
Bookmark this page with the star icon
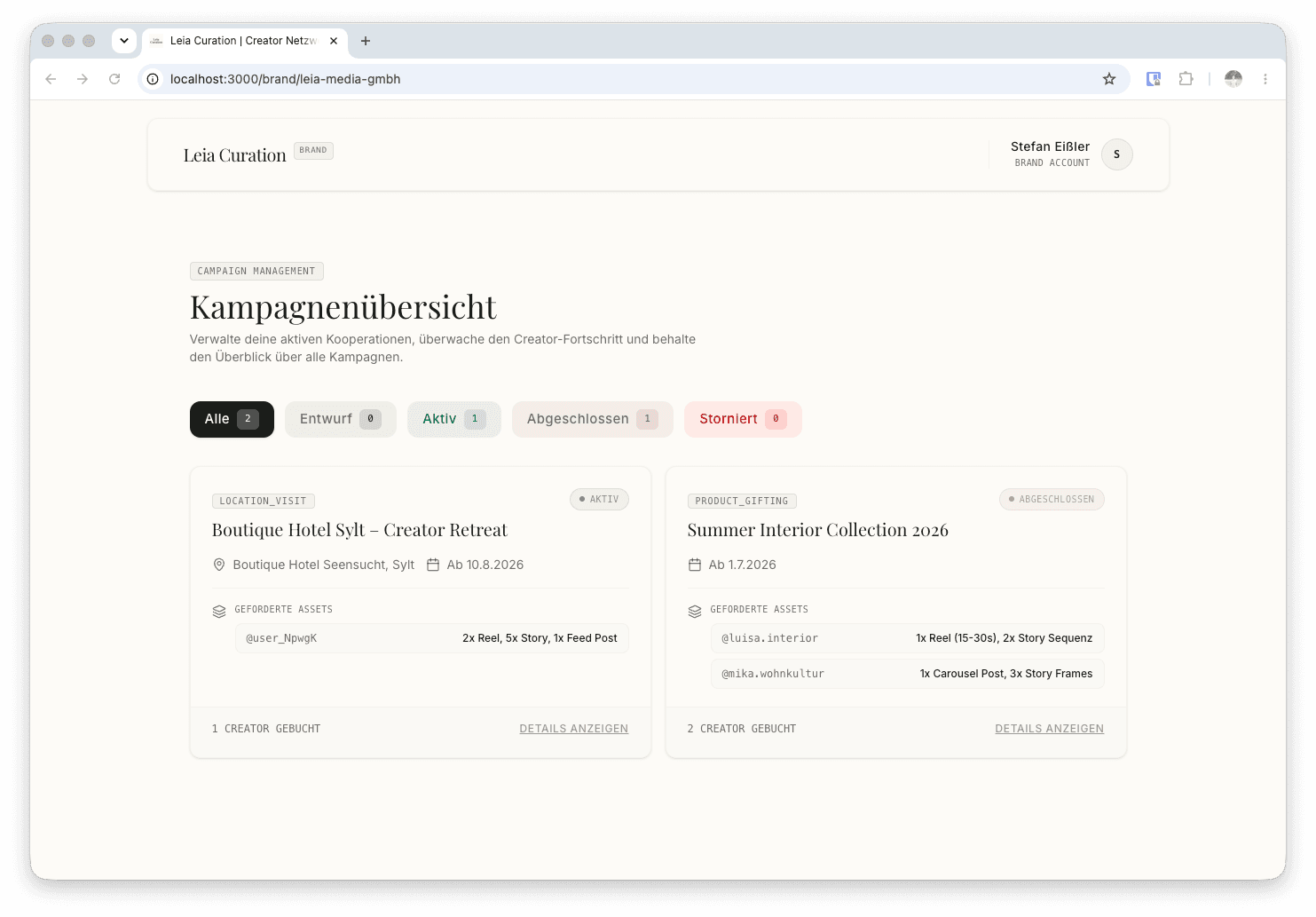[1109, 79]
